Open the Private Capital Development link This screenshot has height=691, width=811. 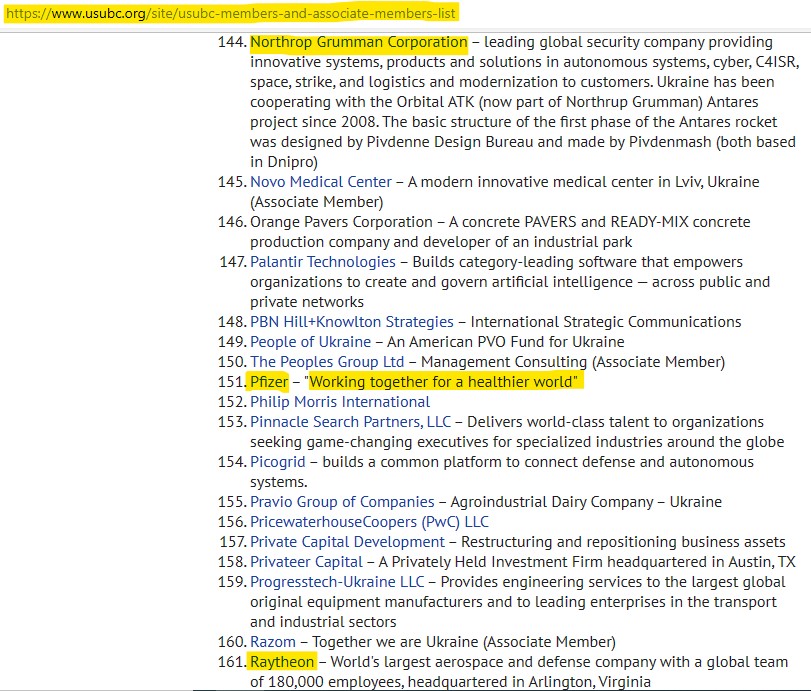point(347,542)
